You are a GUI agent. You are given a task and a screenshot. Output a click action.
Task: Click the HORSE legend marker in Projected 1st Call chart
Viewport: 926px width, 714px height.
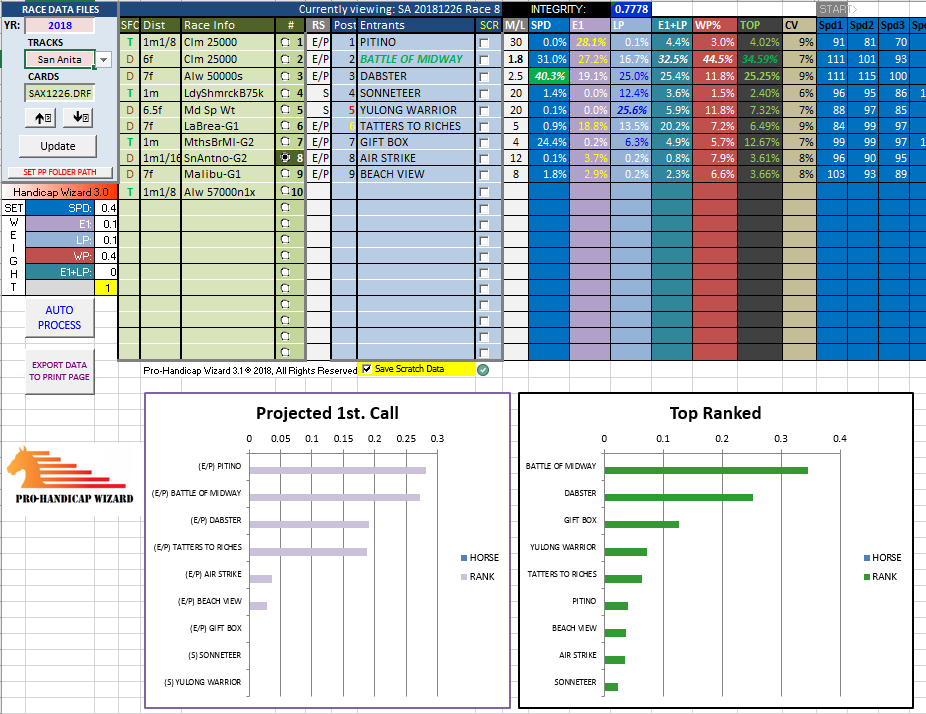[x=463, y=558]
